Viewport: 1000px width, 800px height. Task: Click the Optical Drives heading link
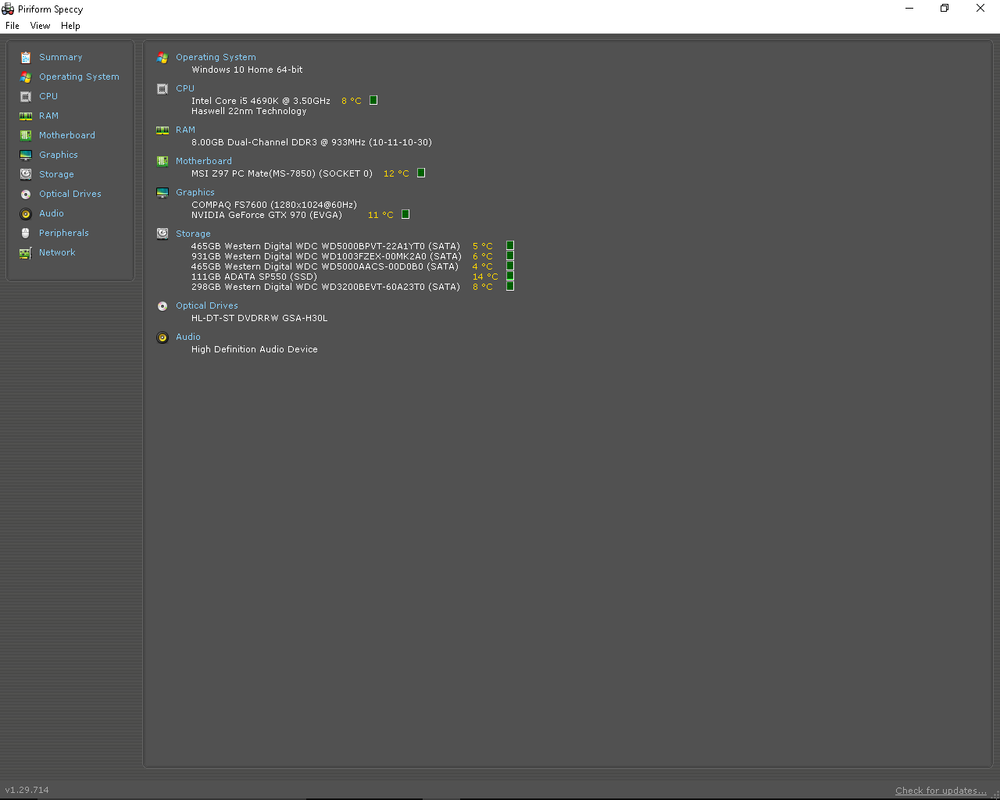207,306
